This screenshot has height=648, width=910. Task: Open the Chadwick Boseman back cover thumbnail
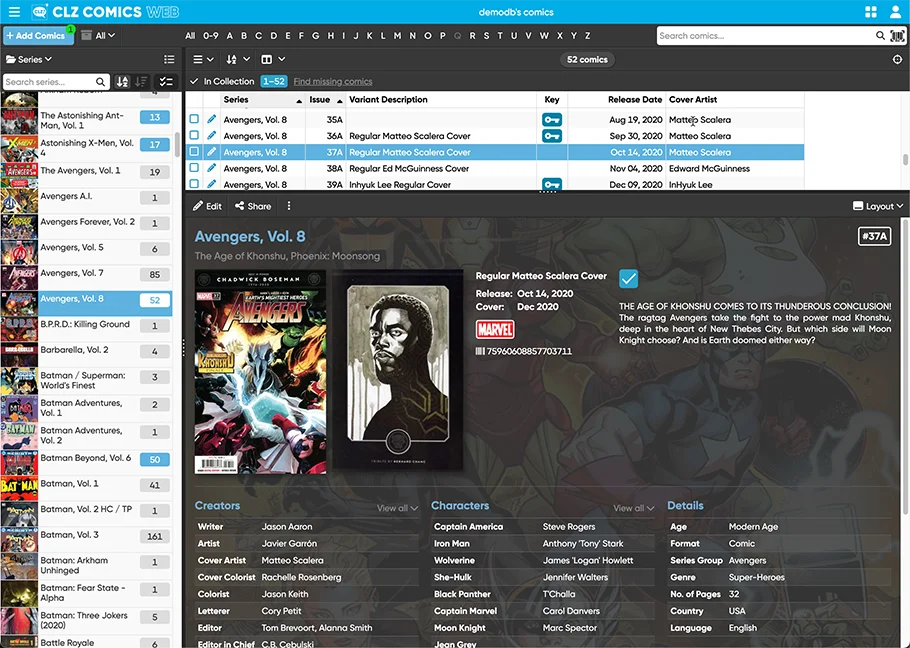click(x=398, y=372)
